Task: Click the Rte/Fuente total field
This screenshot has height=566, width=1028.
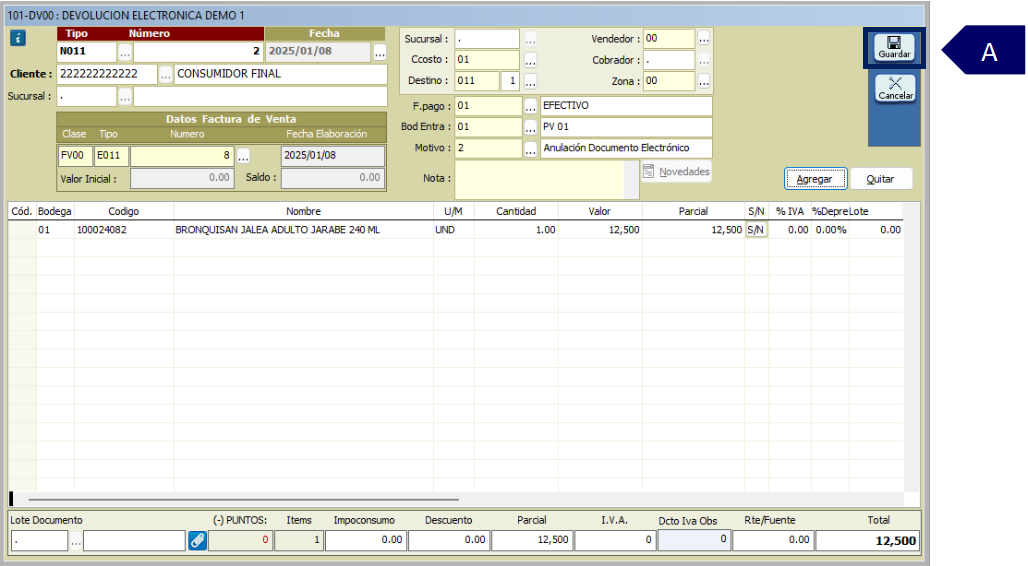Action: pos(773,540)
